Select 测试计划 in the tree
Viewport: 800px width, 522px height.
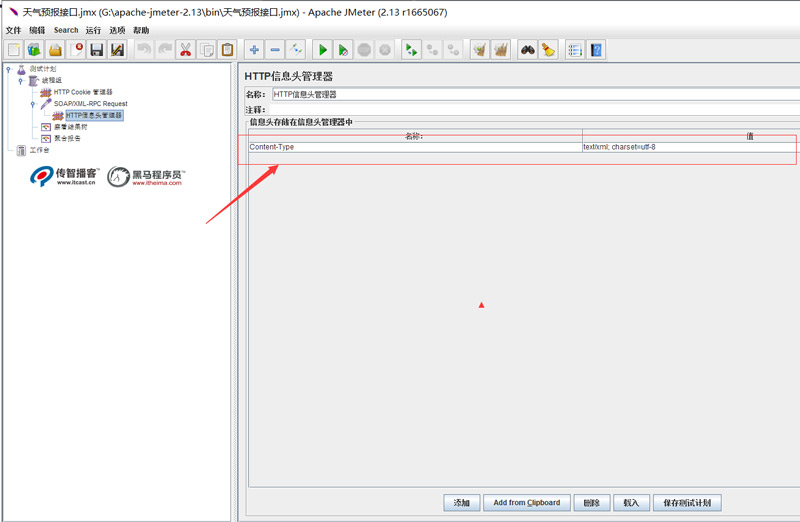click(x=42, y=69)
